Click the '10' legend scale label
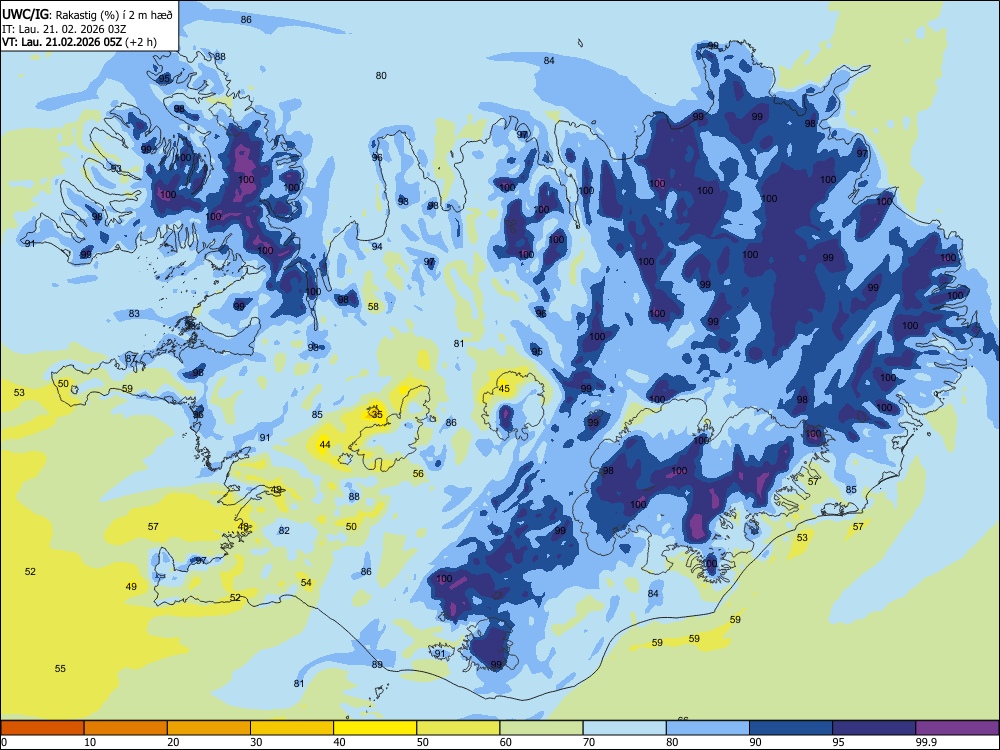 pos(90,742)
